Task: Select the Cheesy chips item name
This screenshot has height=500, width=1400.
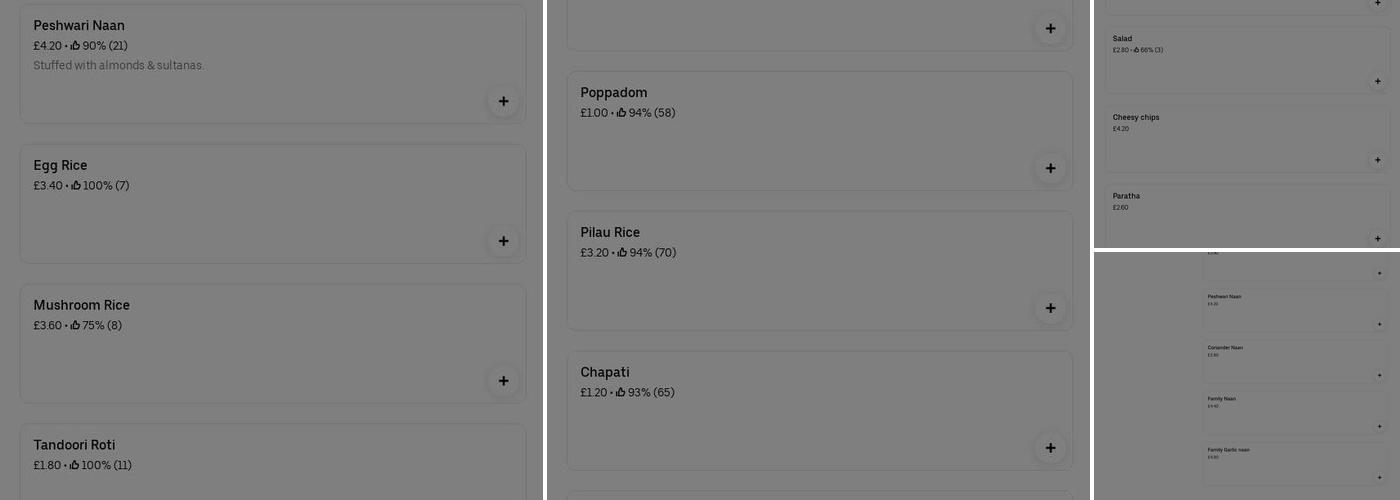Action: coord(1136,117)
